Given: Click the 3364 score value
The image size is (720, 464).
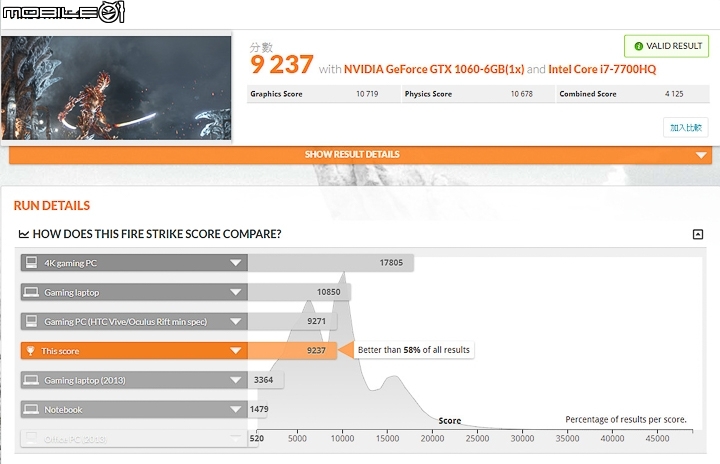Looking at the screenshot, I should 263,380.
